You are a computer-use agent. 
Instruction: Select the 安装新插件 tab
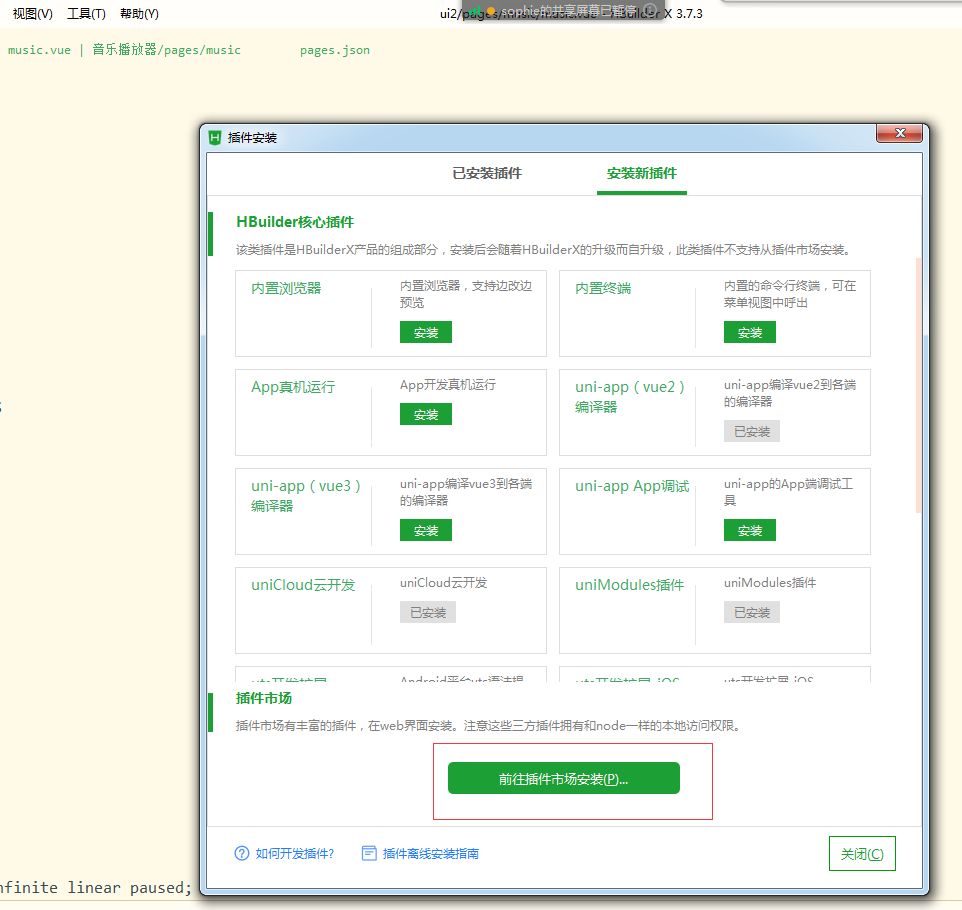(x=642, y=174)
